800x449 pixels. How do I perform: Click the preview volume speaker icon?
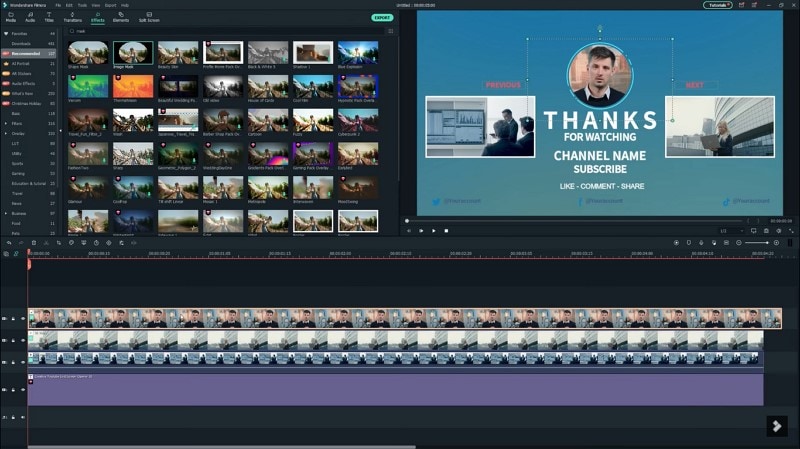point(779,231)
